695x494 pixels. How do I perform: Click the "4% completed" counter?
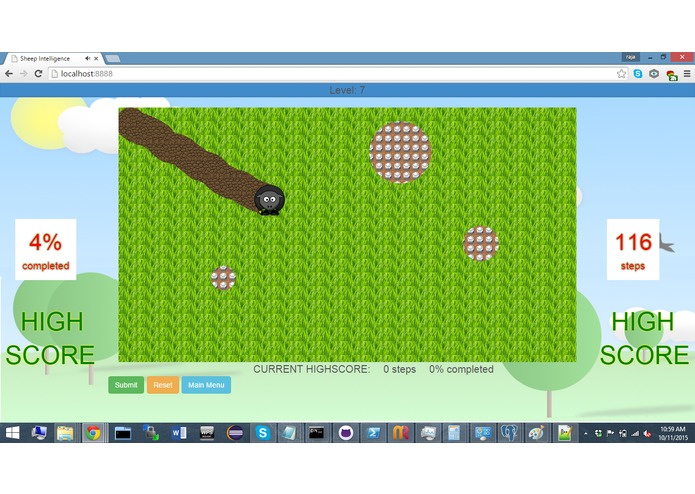pos(46,249)
